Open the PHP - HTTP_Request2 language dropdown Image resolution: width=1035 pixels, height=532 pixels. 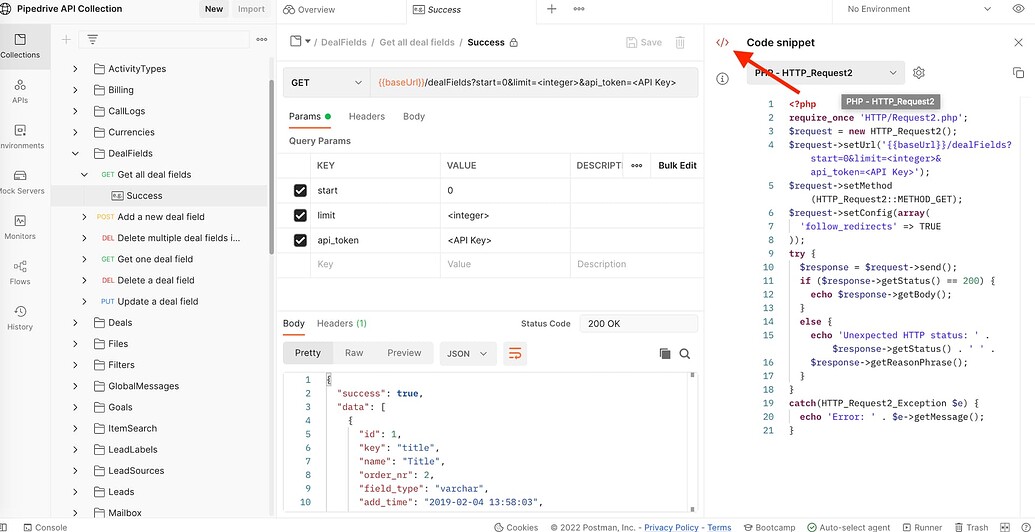pyautogui.click(x=825, y=72)
